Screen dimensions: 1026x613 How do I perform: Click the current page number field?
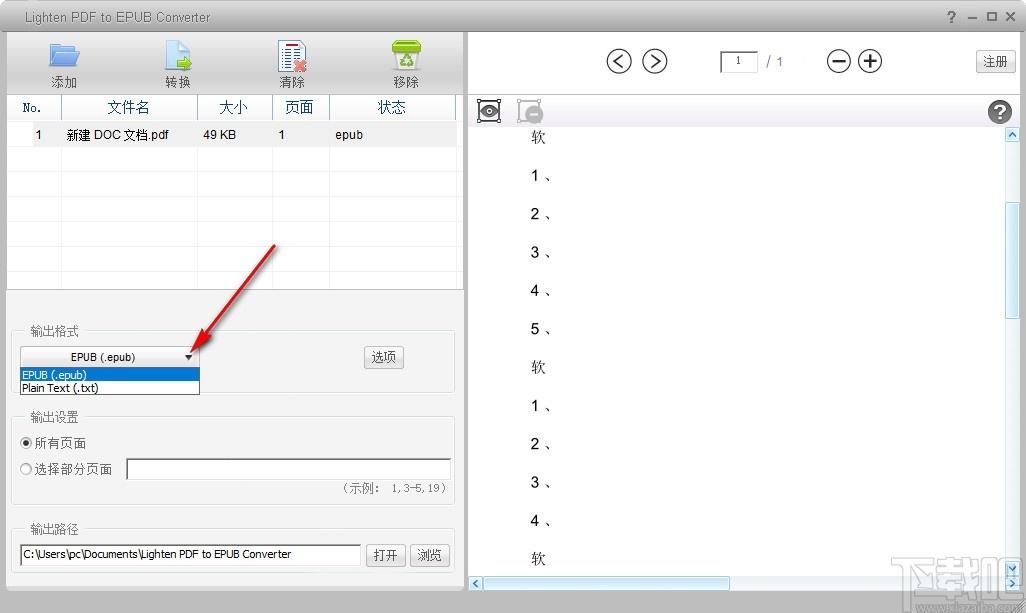coord(739,61)
